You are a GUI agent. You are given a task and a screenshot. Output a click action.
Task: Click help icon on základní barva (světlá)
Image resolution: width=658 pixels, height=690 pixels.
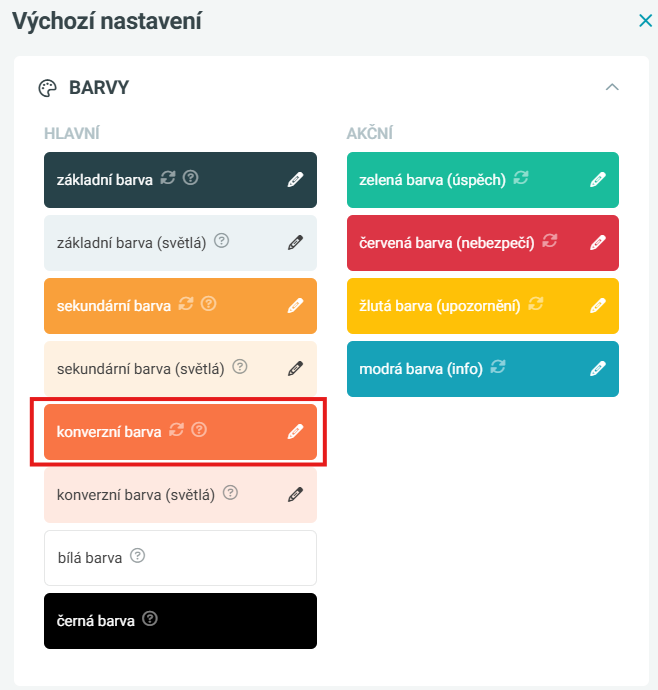click(x=222, y=241)
